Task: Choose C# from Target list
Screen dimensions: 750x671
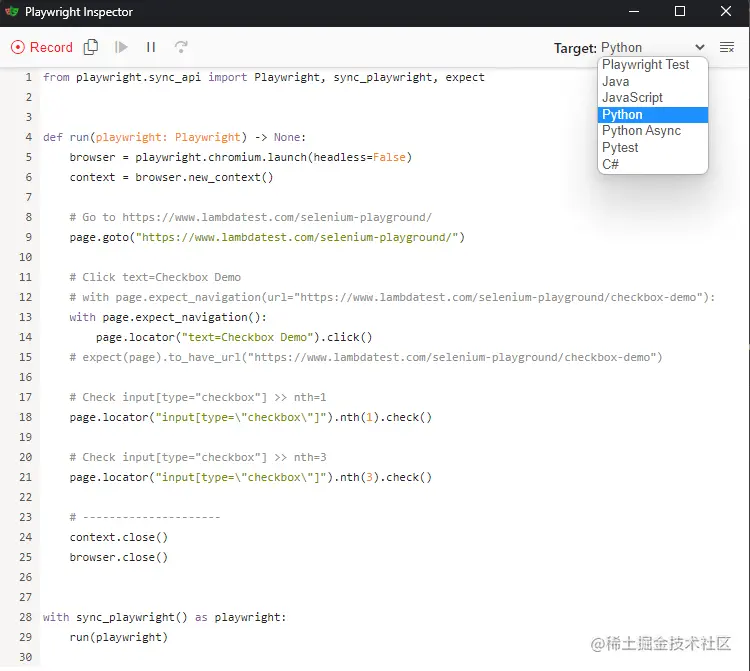Action: tap(652, 164)
